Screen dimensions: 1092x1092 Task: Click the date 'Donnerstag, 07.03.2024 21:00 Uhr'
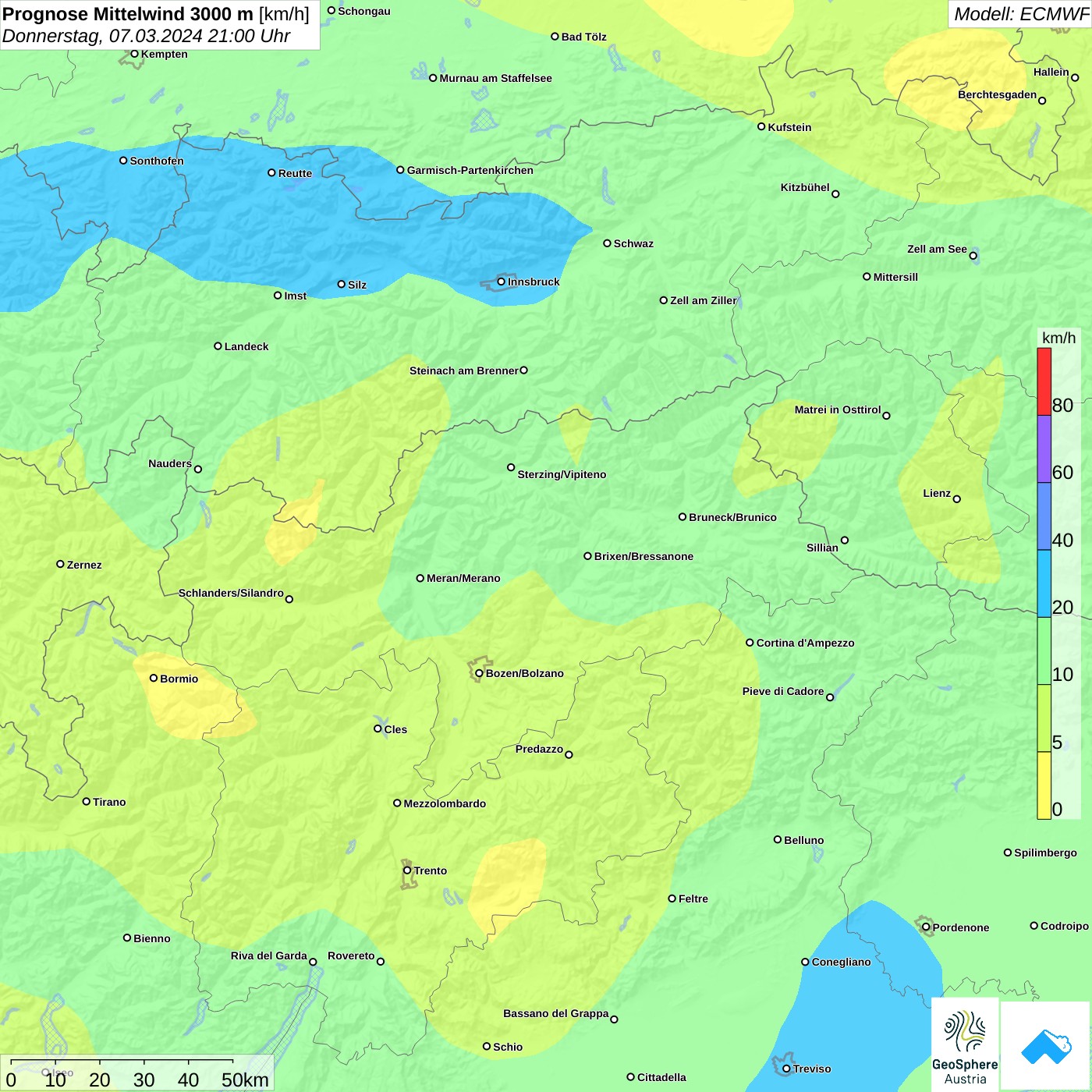coord(146,36)
